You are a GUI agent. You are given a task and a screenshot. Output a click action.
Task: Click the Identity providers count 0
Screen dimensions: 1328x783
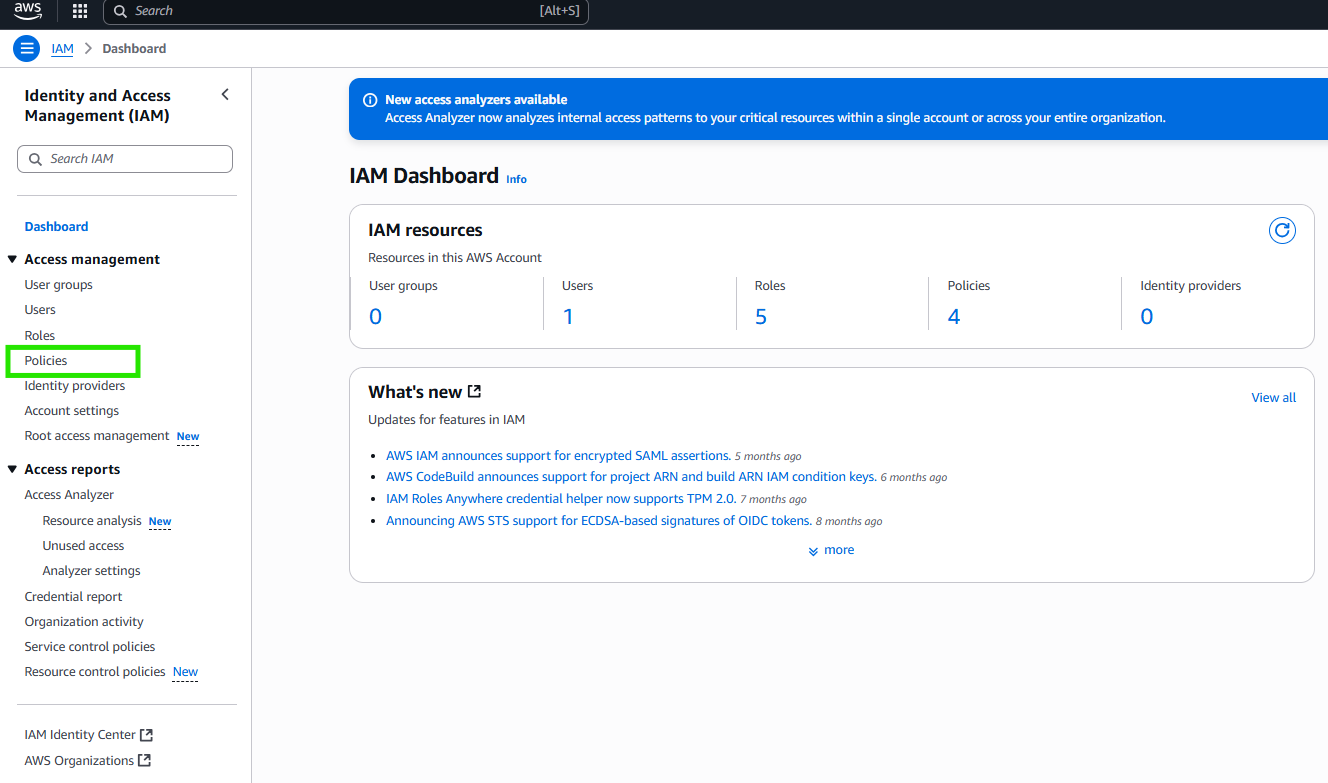coord(1147,317)
